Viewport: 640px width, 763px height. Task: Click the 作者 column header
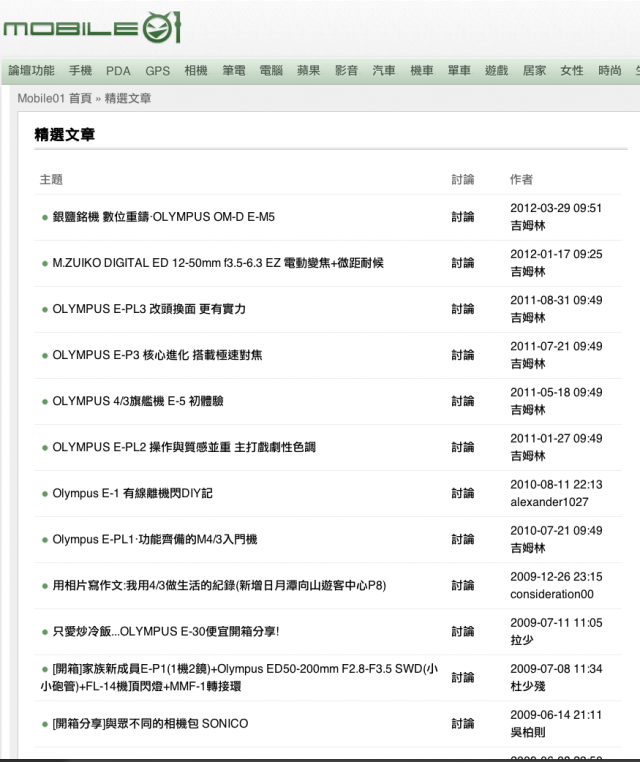coord(521,180)
